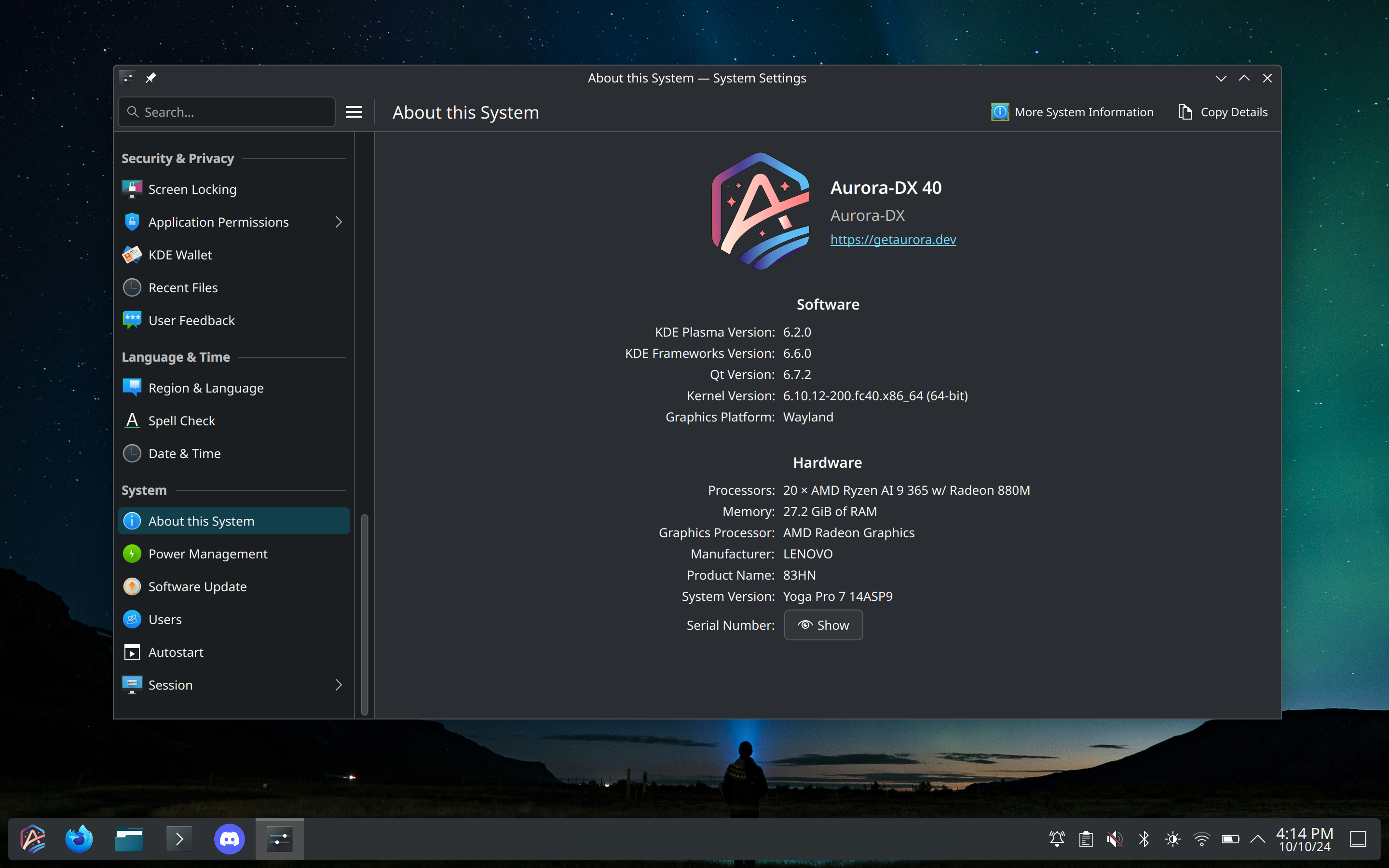Click the About this System info icon
Image resolution: width=1389 pixels, height=868 pixels.
132,521
